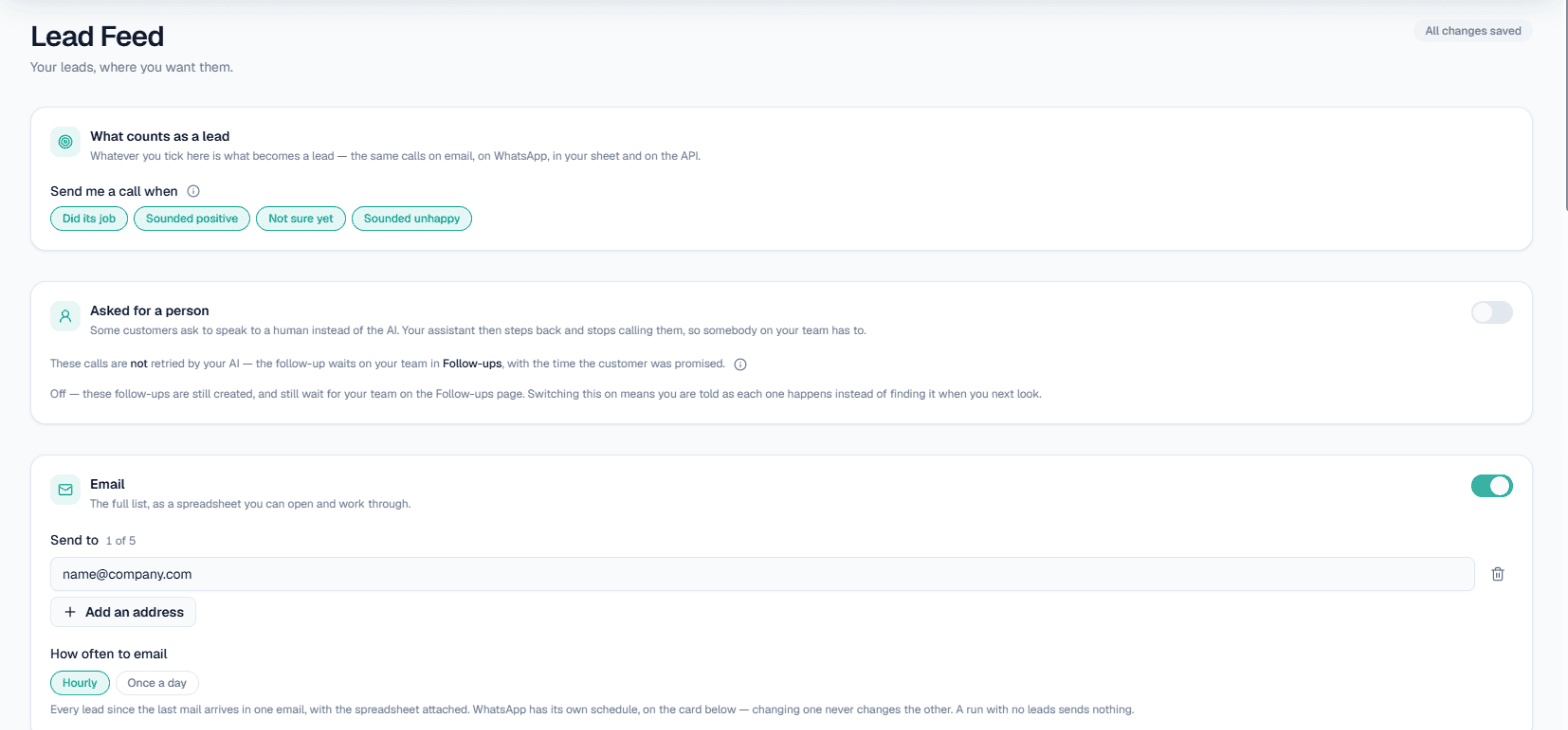Open the info tooltip next to Send me a call when
Image resolution: width=1568 pixels, height=730 pixels.
[x=194, y=191]
